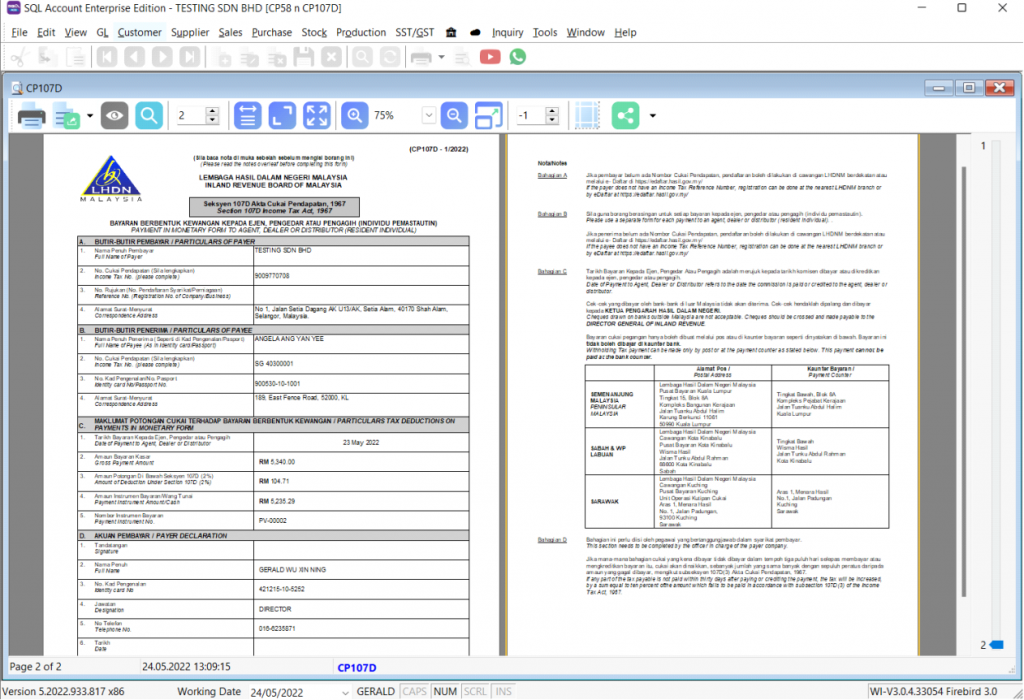Open the Working Date dropdown
1024x700 pixels.
(345, 692)
